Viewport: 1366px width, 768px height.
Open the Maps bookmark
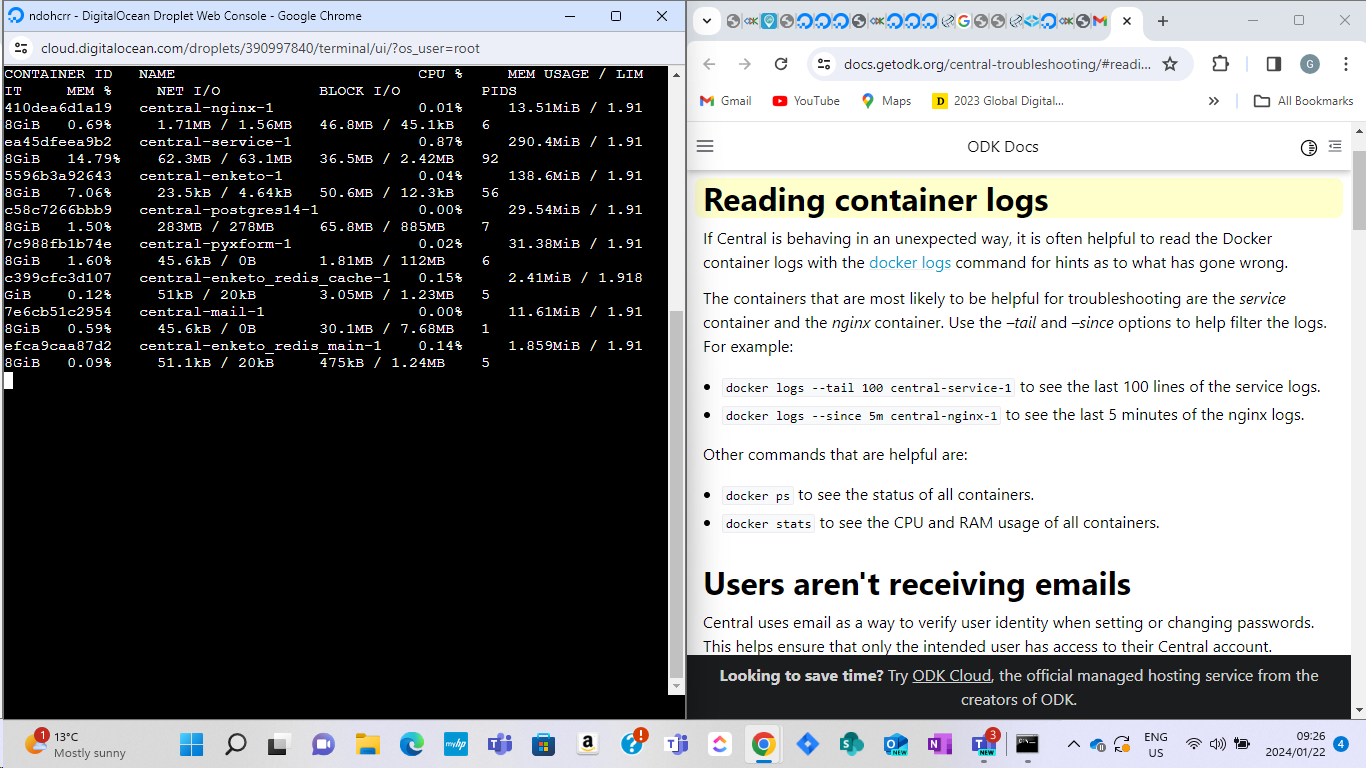[x=886, y=101]
